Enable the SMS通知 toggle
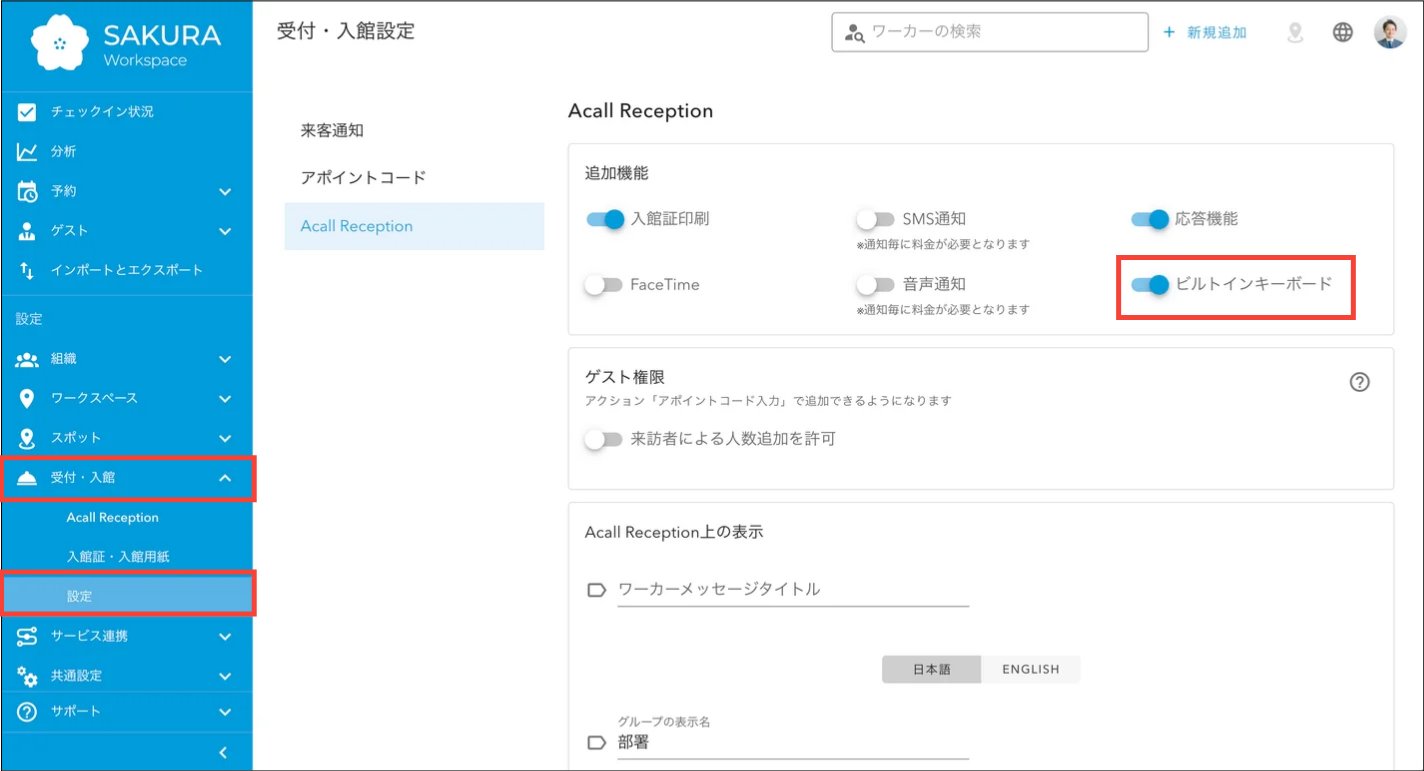 tap(875, 219)
